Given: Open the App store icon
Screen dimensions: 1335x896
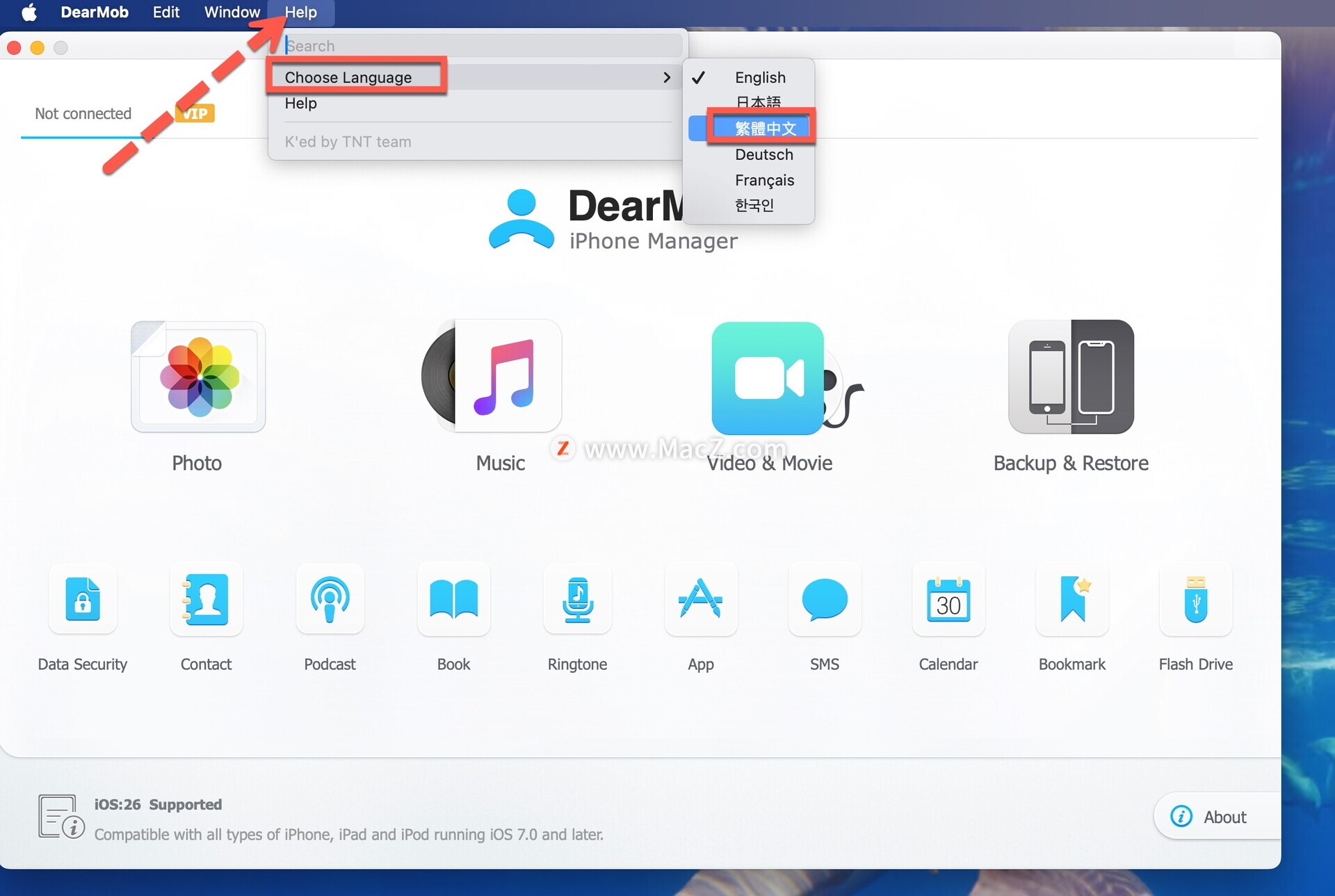Looking at the screenshot, I should [x=701, y=598].
